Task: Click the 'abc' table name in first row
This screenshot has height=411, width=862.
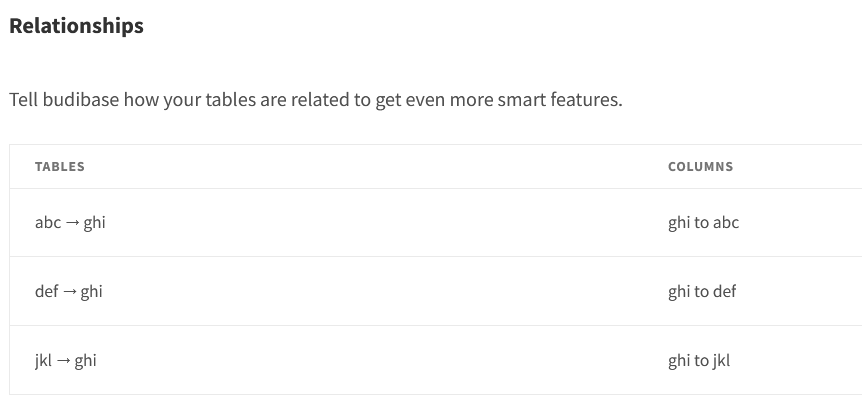Action: point(48,223)
